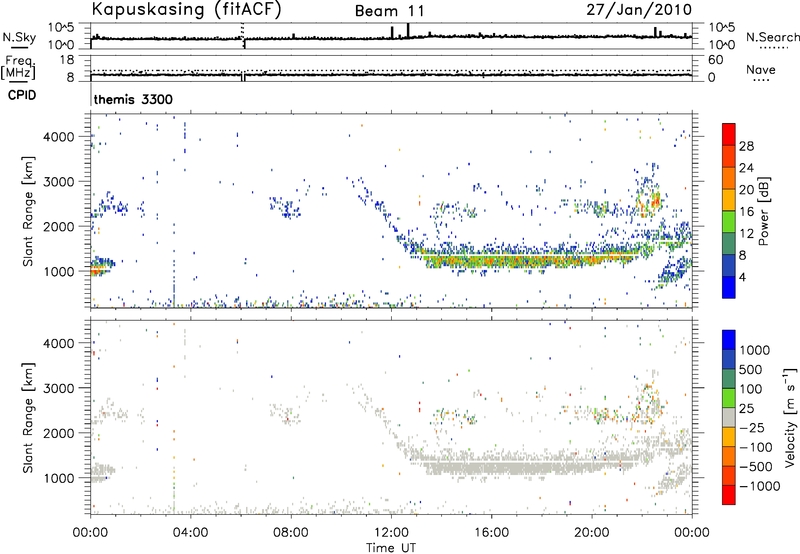Screen dimensions: 800x554
Task: Click the '16' tick on the power colorbar
Action: click(746, 212)
